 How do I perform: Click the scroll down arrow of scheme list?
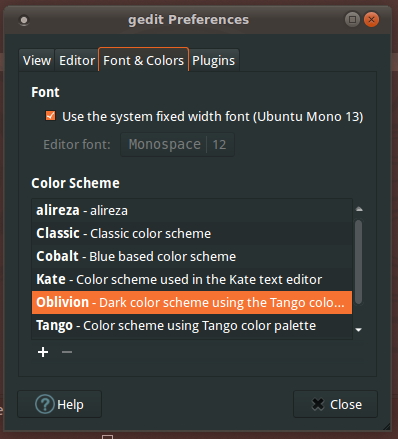click(359, 330)
